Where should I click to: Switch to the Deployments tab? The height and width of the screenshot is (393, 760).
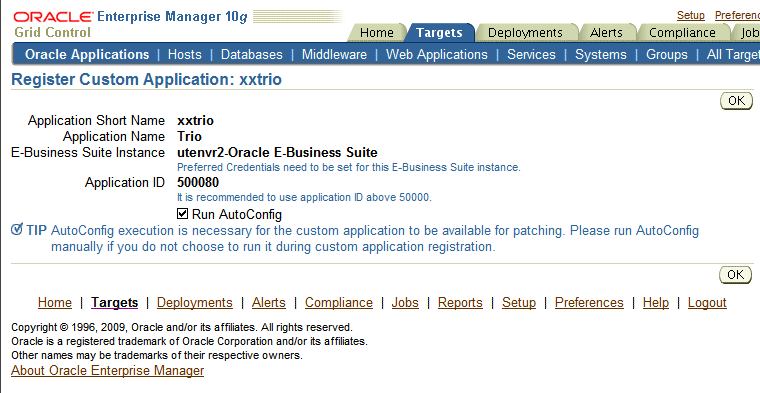[525, 32]
